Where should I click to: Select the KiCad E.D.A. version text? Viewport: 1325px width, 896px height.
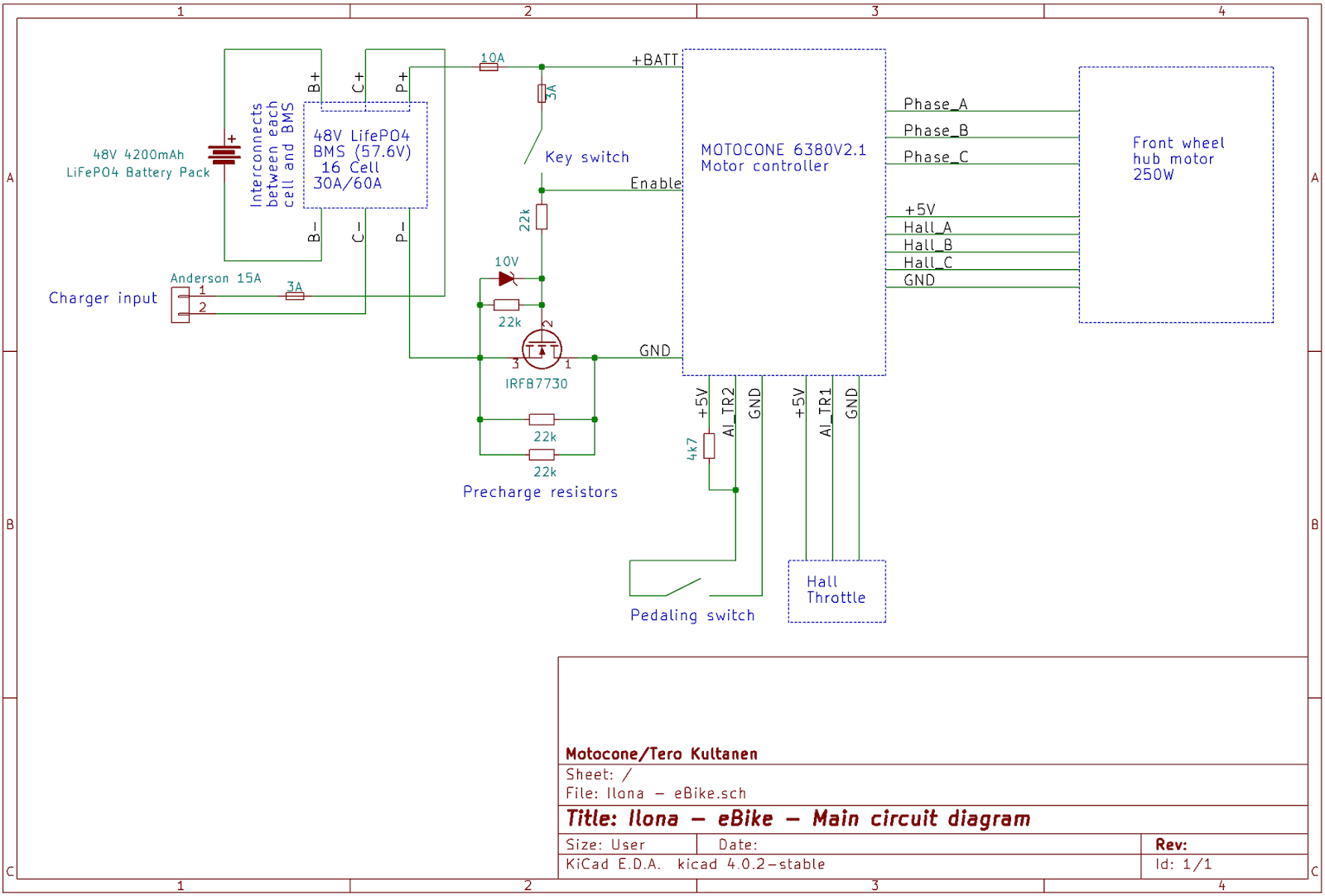point(695,864)
